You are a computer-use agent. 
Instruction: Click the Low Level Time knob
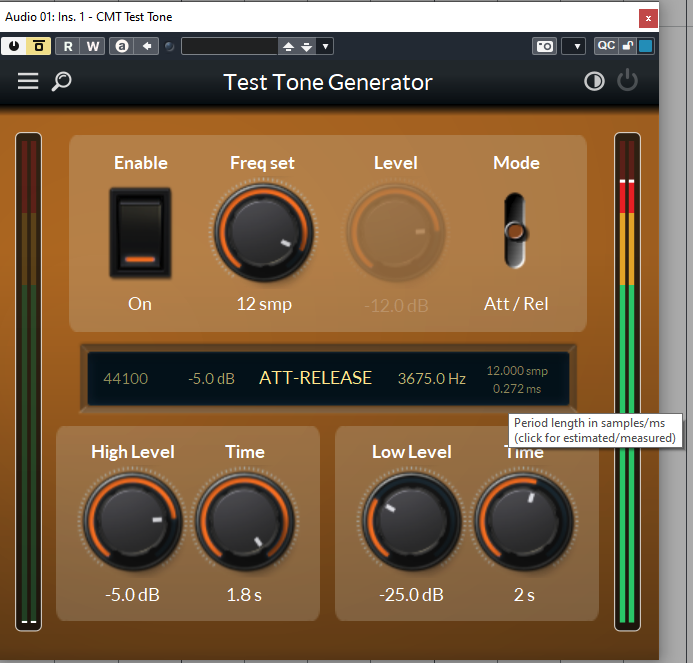click(x=524, y=521)
